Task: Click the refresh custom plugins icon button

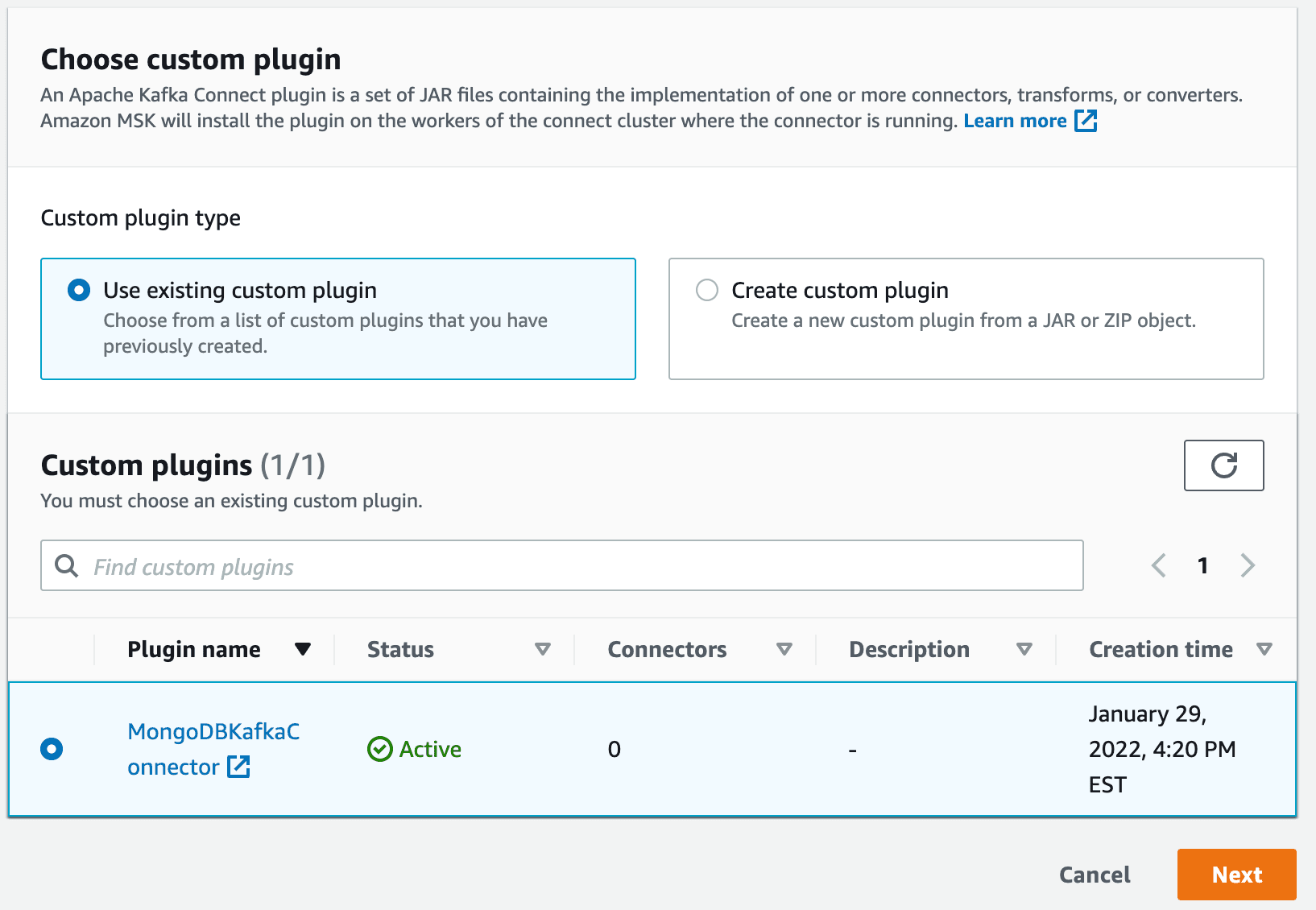Action: tap(1223, 465)
